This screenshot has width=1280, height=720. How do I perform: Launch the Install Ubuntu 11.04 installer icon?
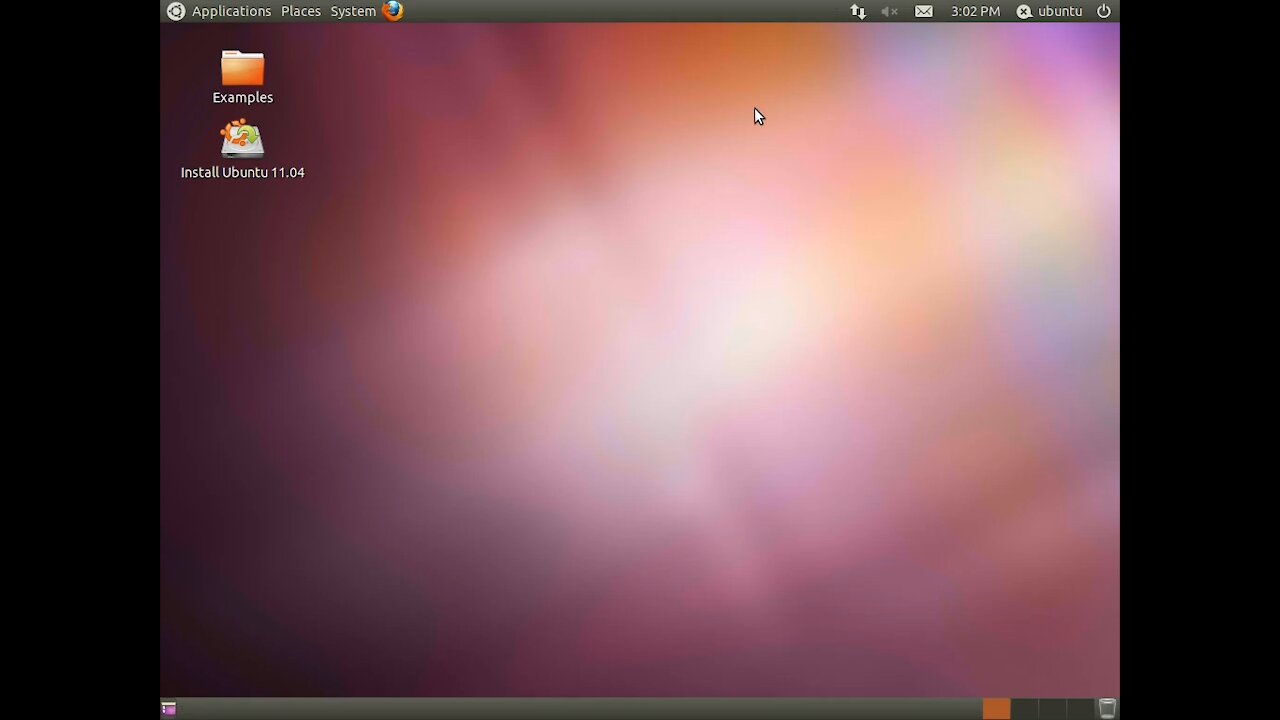pyautogui.click(x=242, y=140)
